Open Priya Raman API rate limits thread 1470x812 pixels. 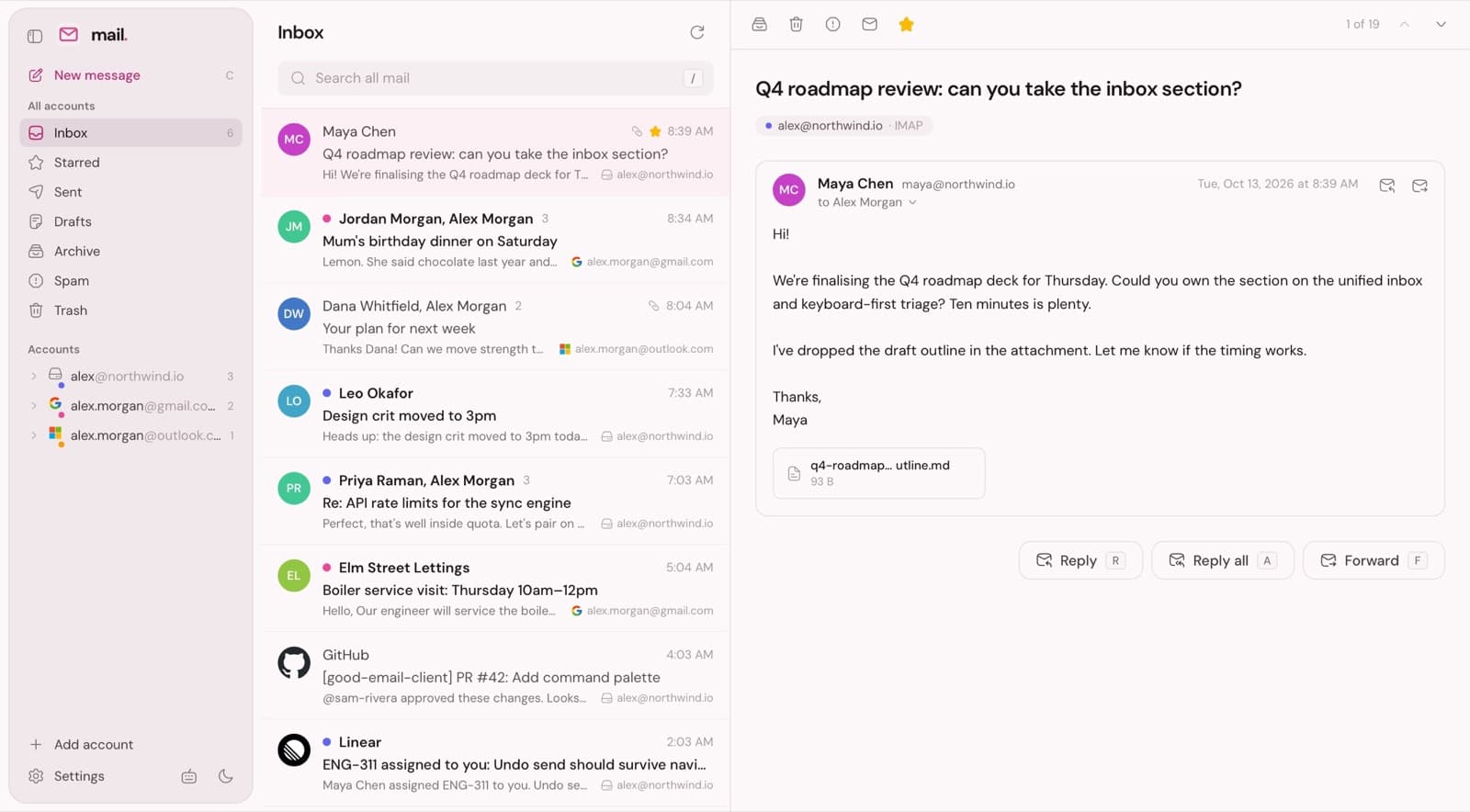(x=495, y=502)
